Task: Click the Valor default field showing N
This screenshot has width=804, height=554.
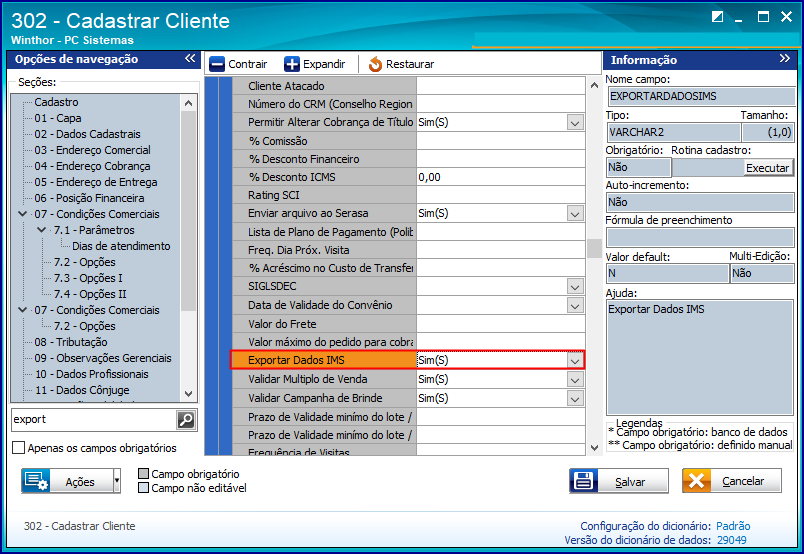Action: pos(667,273)
